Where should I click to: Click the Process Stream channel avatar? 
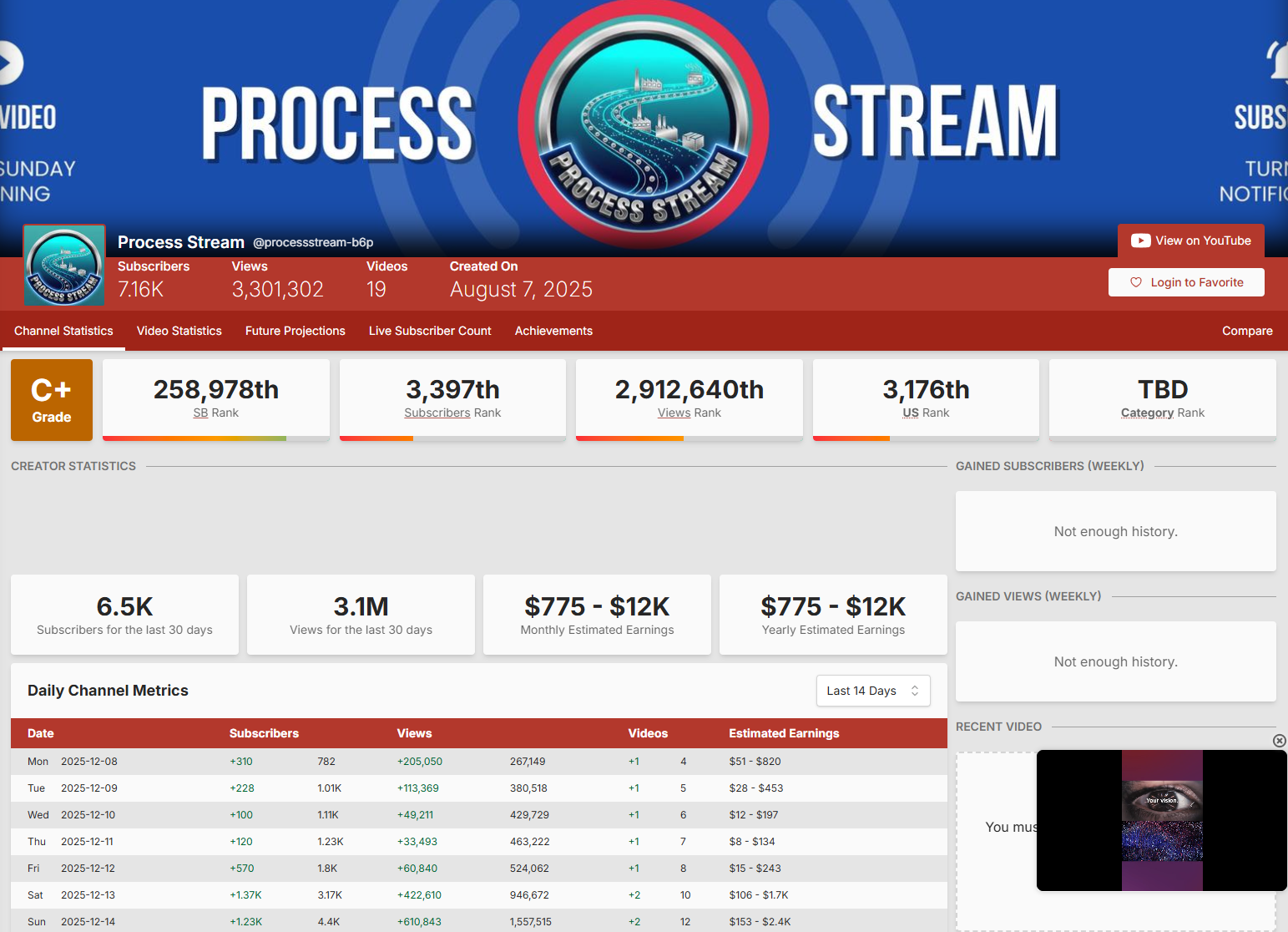tap(64, 266)
